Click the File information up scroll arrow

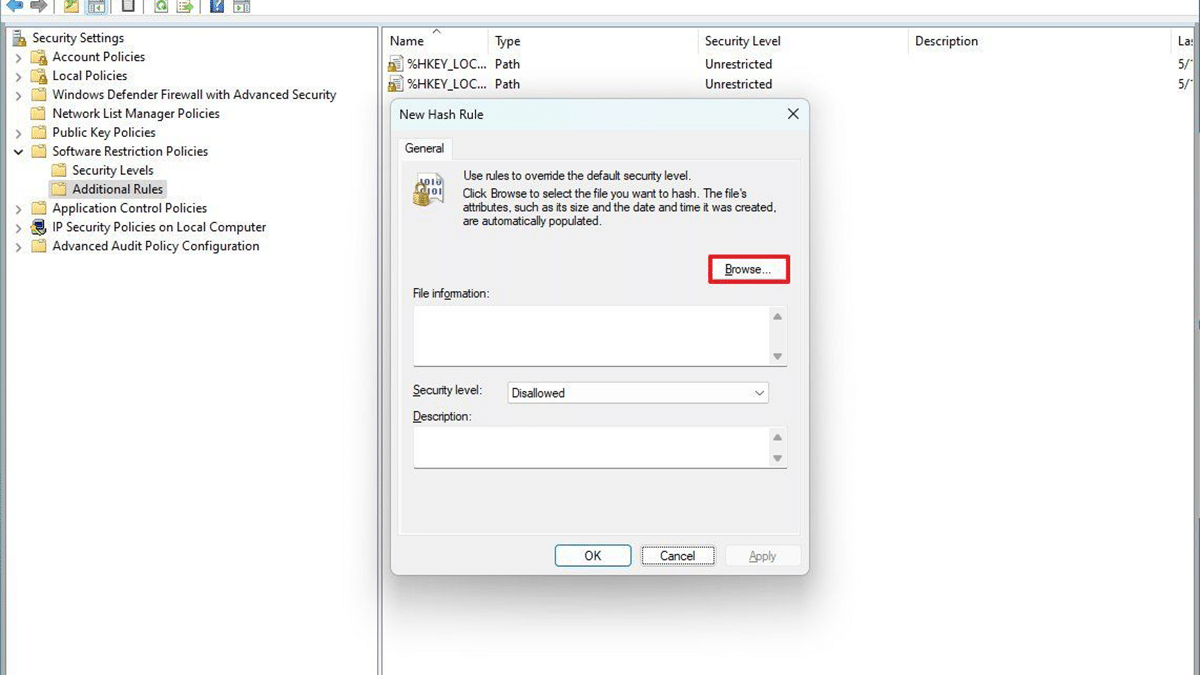(777, 317)
